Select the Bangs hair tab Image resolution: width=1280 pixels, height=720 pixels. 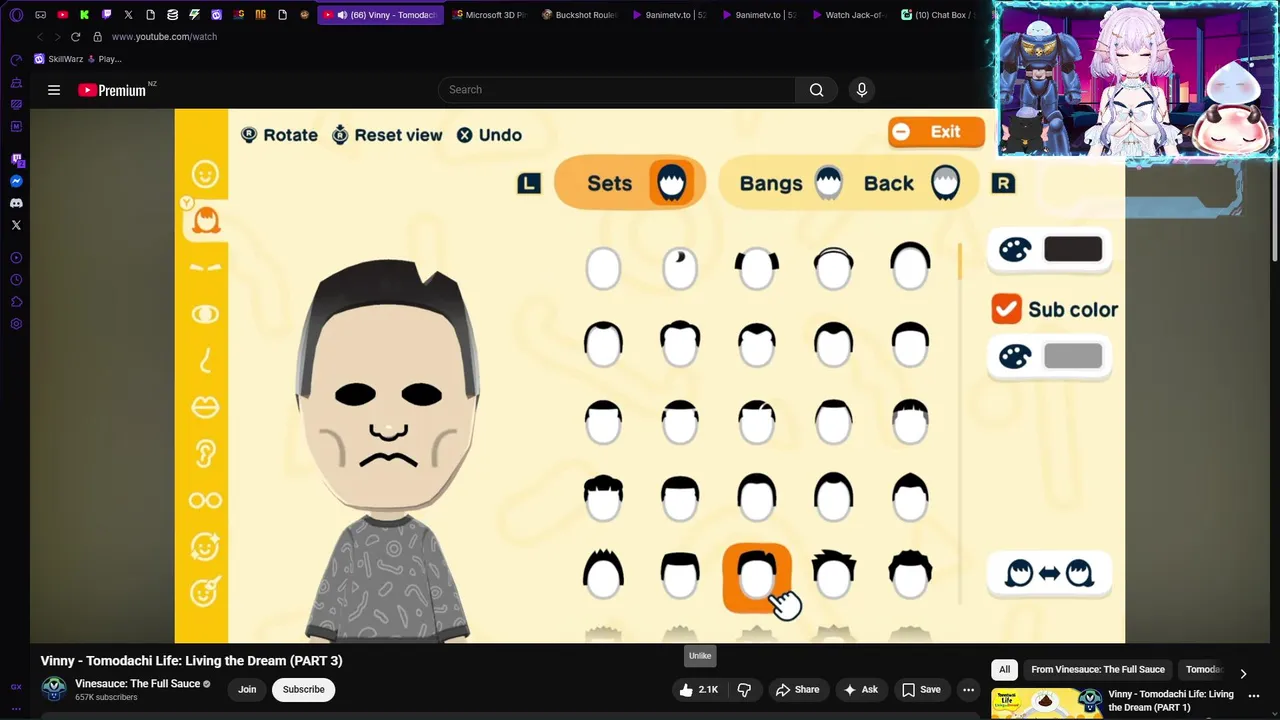[x=790, y=183]
